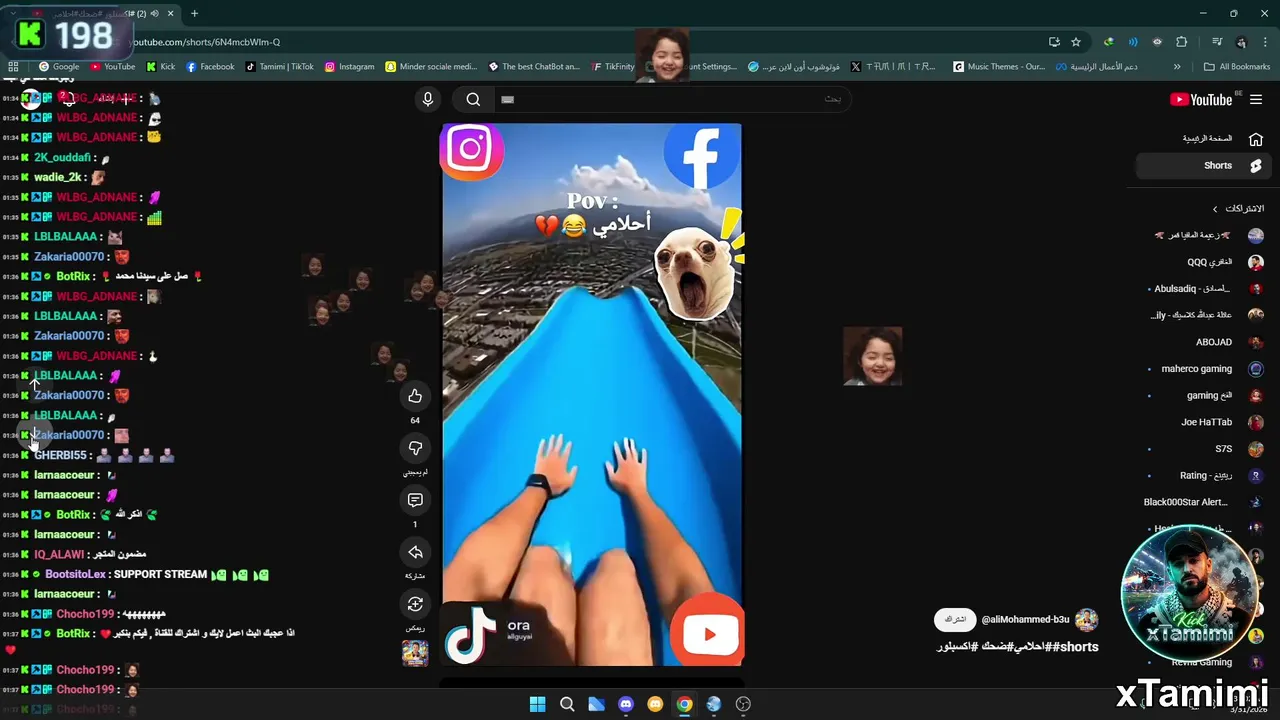Open the sound thumbnail below Remix
The width and height of the screenshot is (1280, 720).
(x=415, y=652)
